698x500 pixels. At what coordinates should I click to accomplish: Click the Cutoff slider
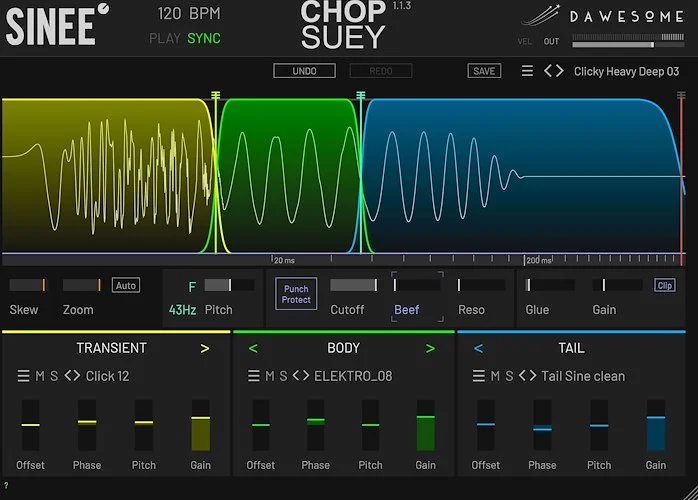(354, 285)
